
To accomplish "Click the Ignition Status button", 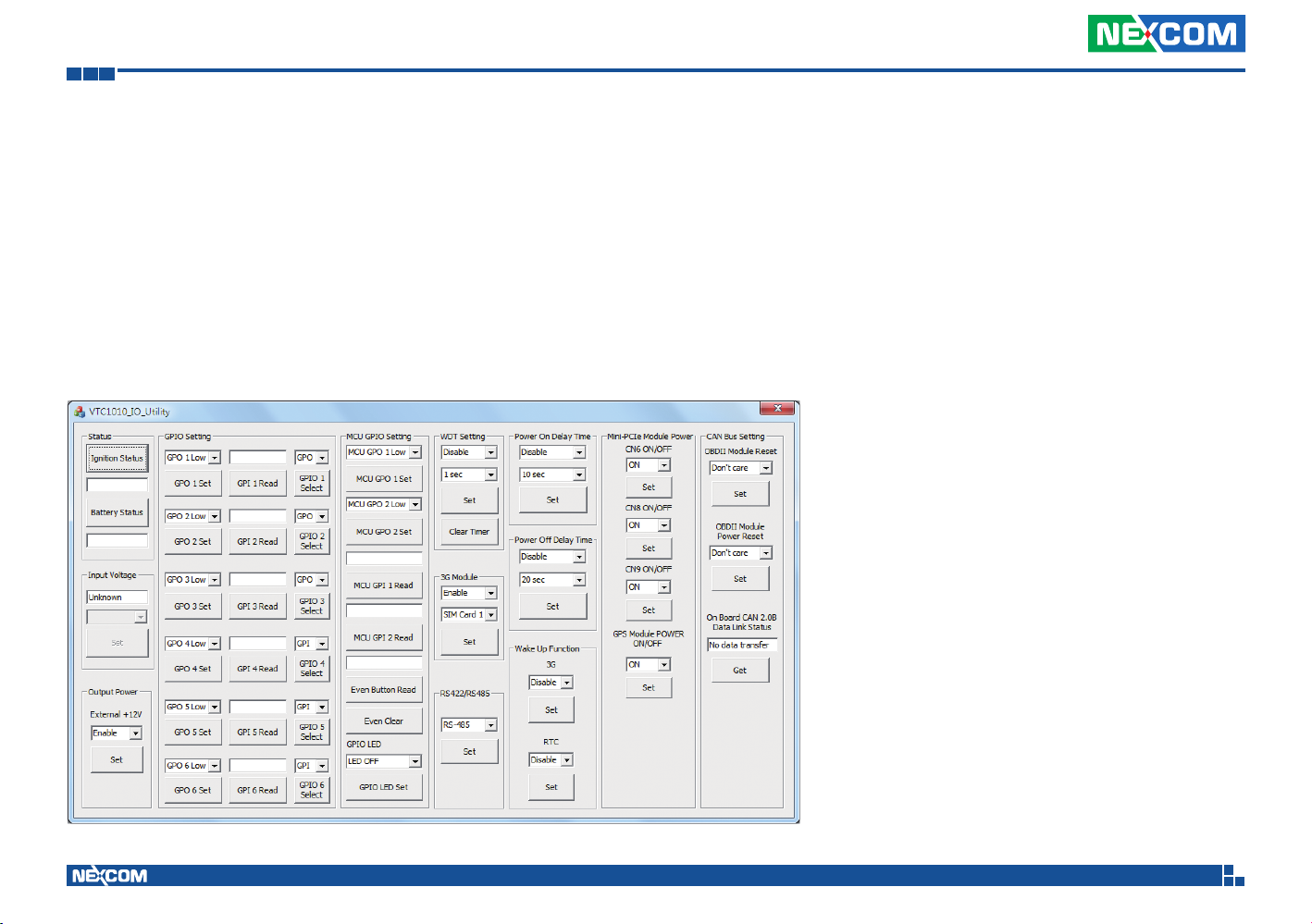I will click(117, 458).
